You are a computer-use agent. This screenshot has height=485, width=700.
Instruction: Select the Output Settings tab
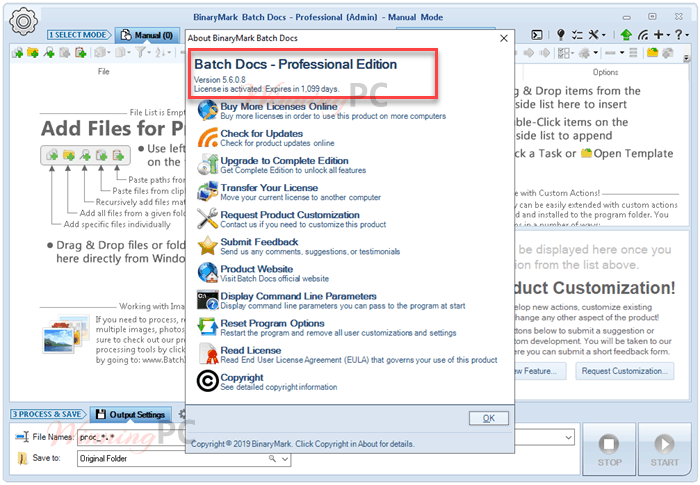pos(131,414)
